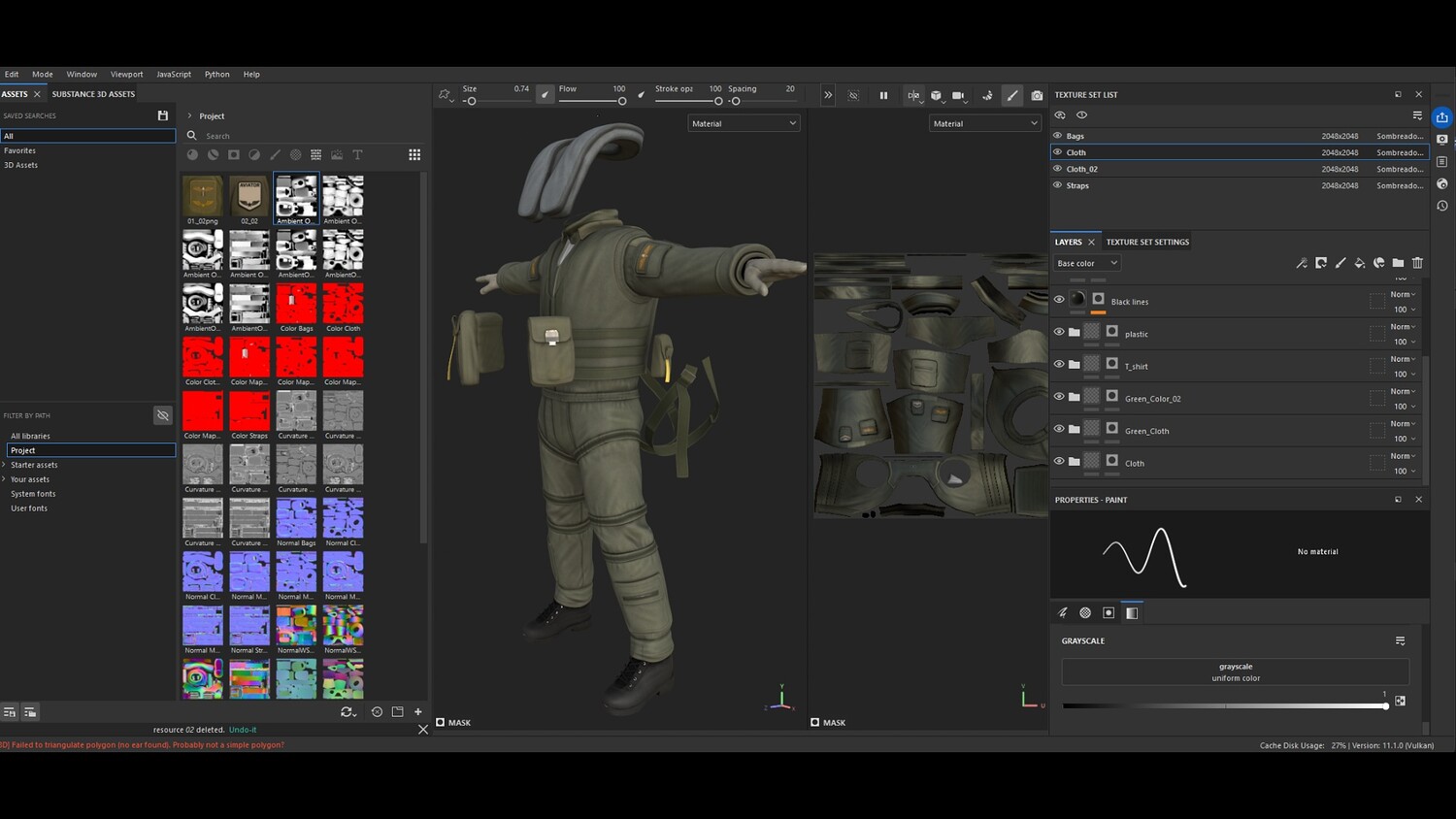This screenshot has width=1456, height=819.
Task: Expand the Starter assets tree item
Action: [x=4, y=465]
